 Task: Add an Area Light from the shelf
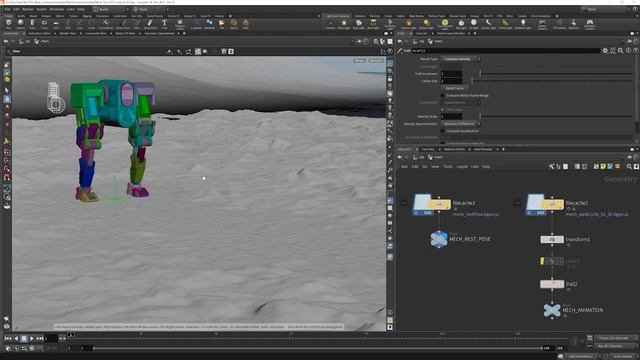(373, 24)
